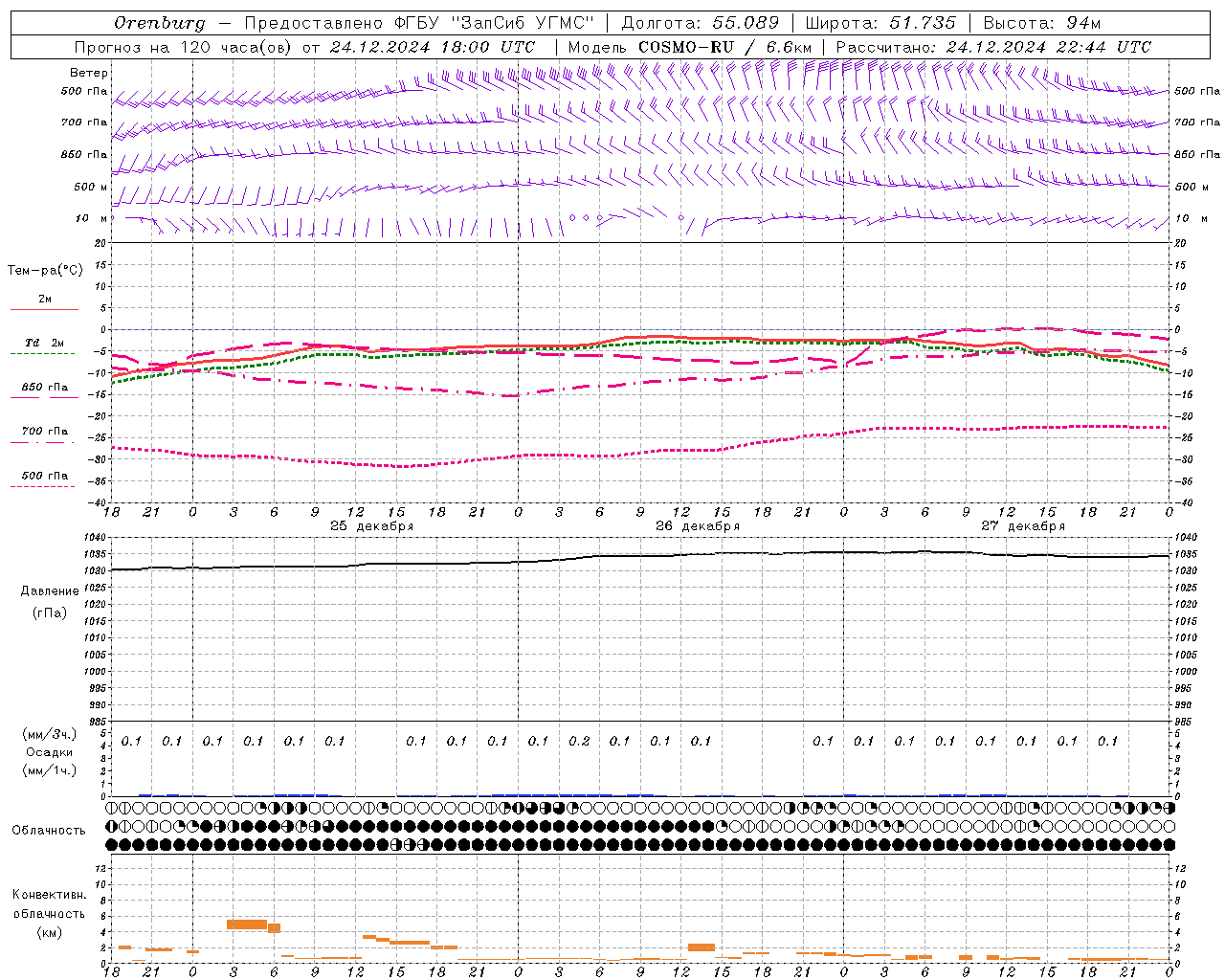Click the (мм/3ч.) precipitation unit label
Viewport: 1225px width, 980px height.
pos(50,734)
